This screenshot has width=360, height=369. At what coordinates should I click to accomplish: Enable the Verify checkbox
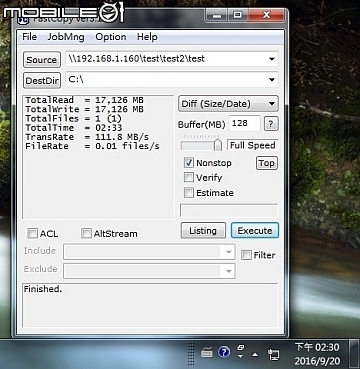coord(189,178)
